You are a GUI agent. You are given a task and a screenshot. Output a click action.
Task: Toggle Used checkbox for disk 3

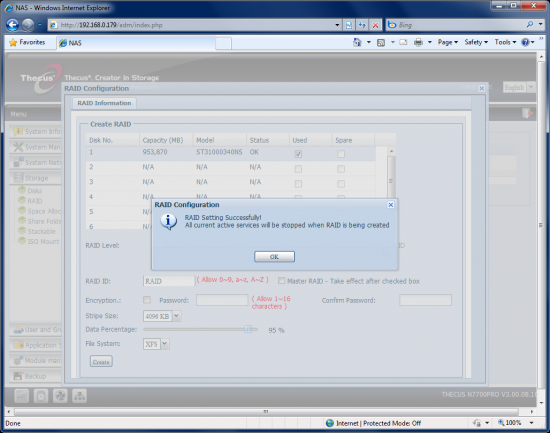[298, 184]
